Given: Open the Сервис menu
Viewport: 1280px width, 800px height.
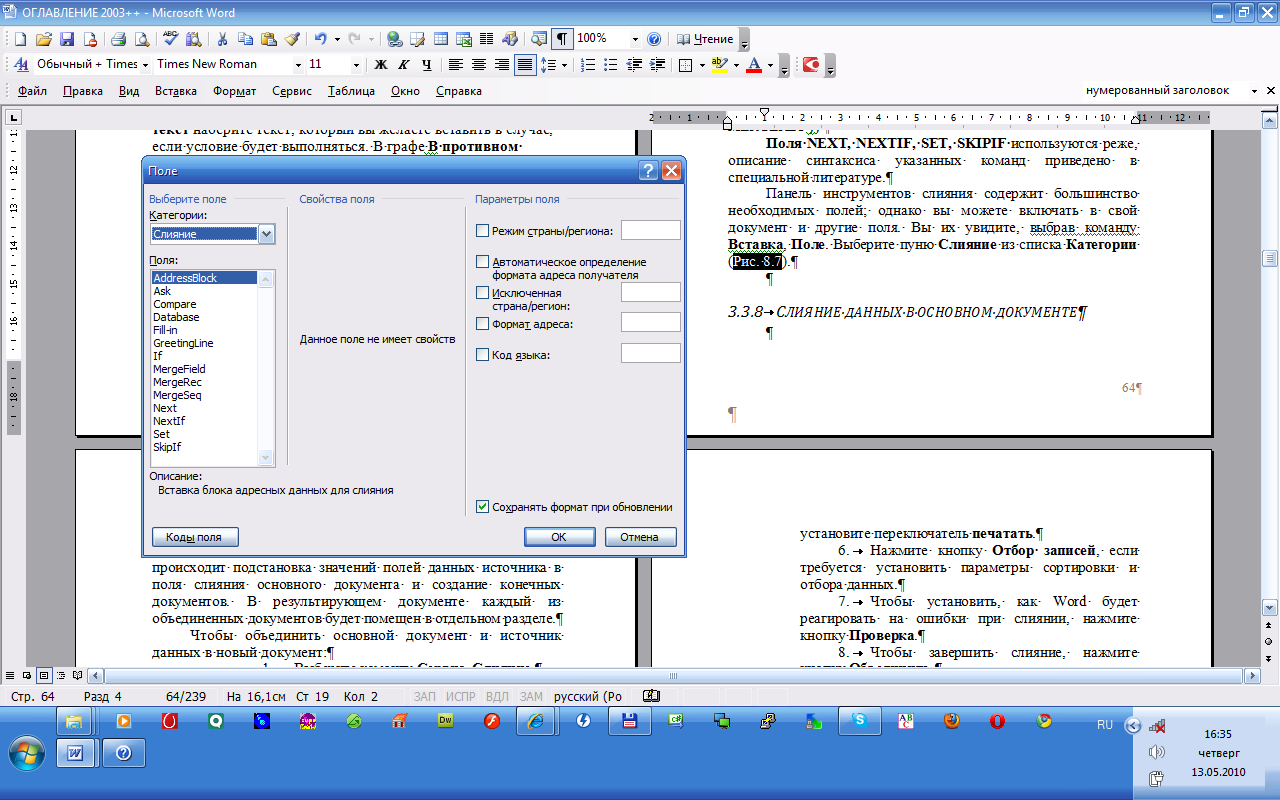Looking at the screenshot, I should tap(292, 91).
